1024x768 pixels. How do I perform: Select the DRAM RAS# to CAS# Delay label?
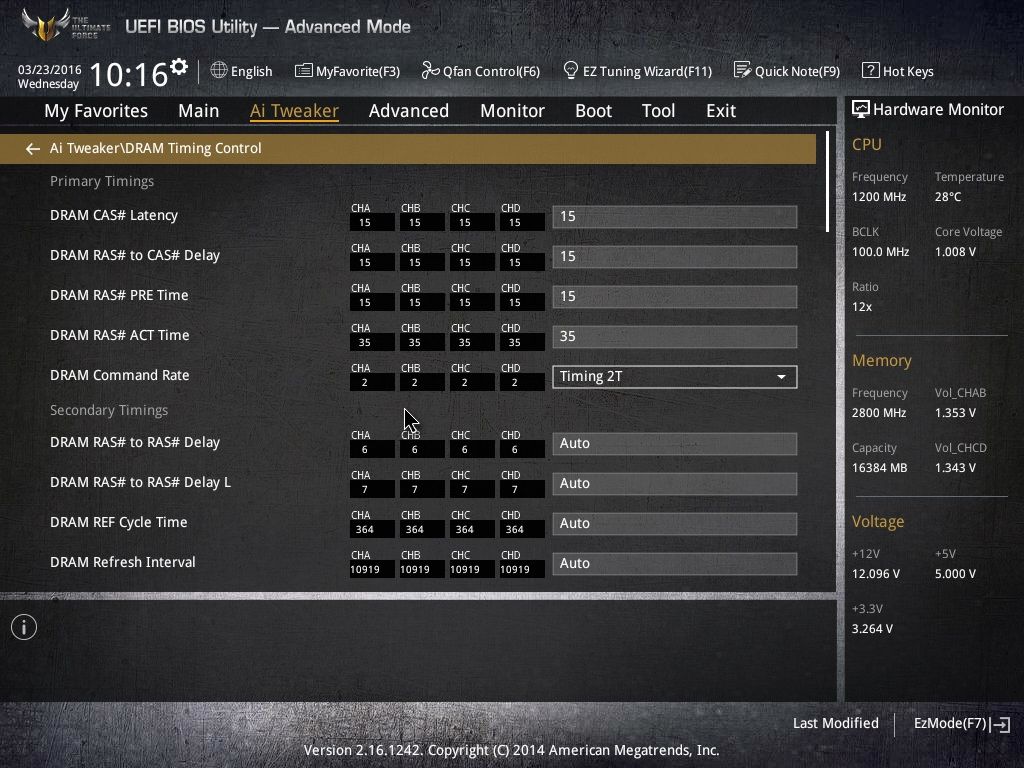click(x=135, y=255)
